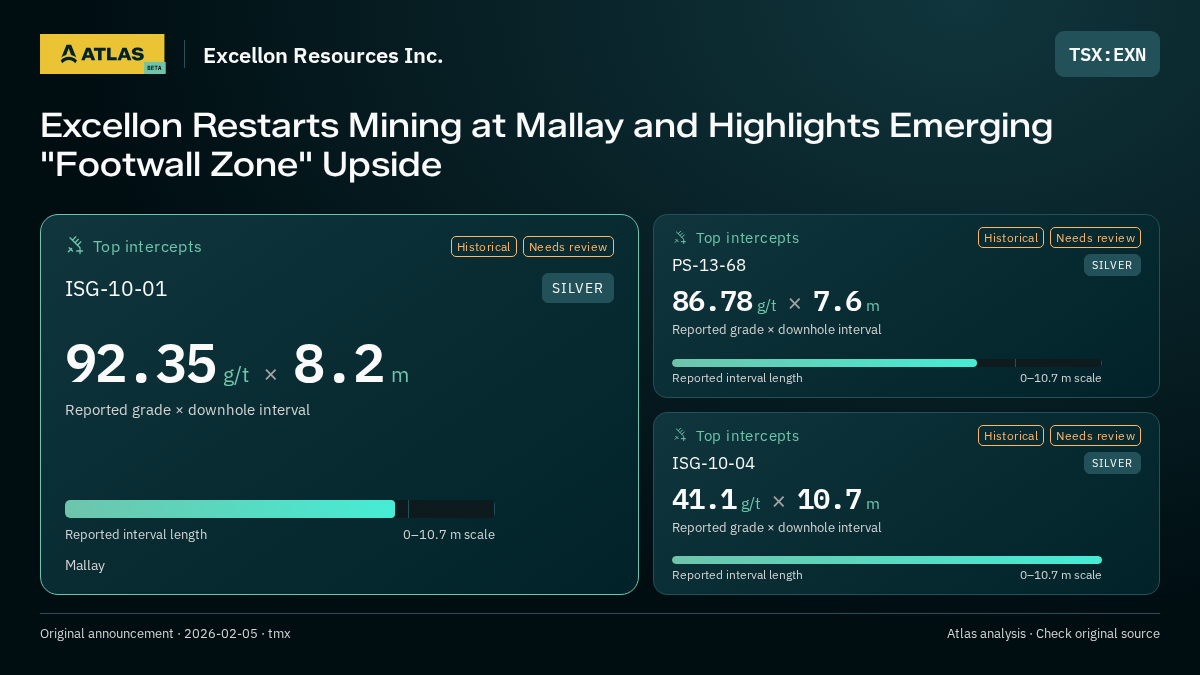
Task: Click the TSX:EXN ticker badge
Action: pyautogui.click(x=1107, y=54)
